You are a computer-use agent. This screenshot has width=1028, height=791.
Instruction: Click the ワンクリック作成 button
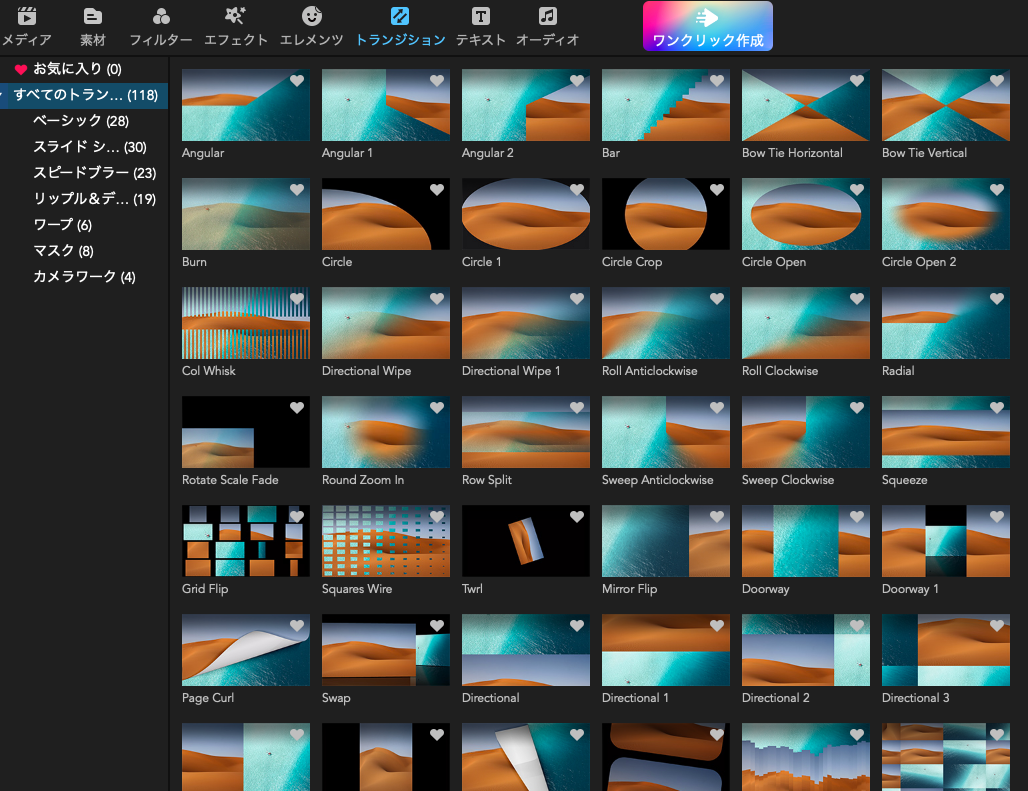(x=707, y=26)
